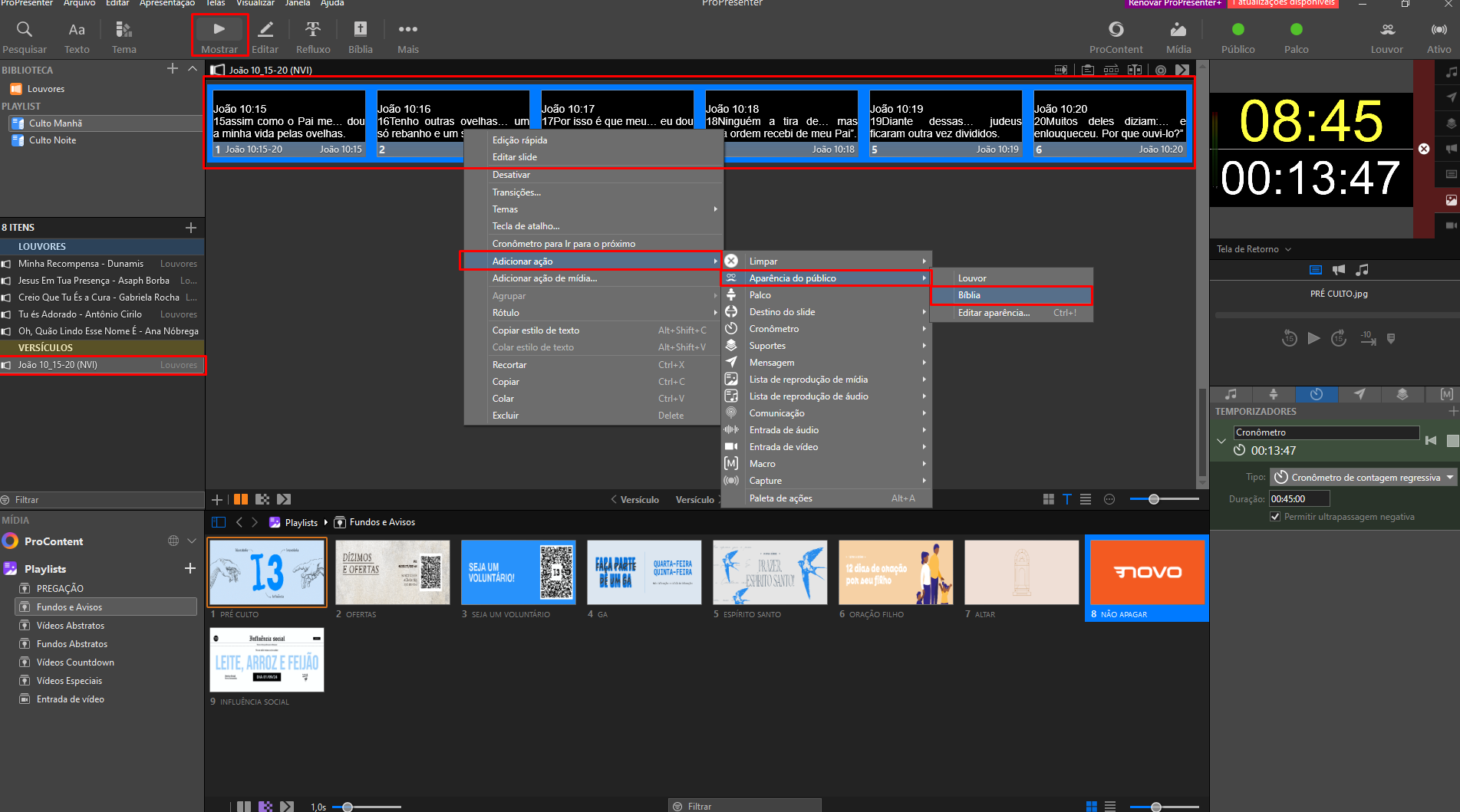This screenshot has height=812, width=1460.
Task: Open the Mais toolbar menu
Action: 408,37
